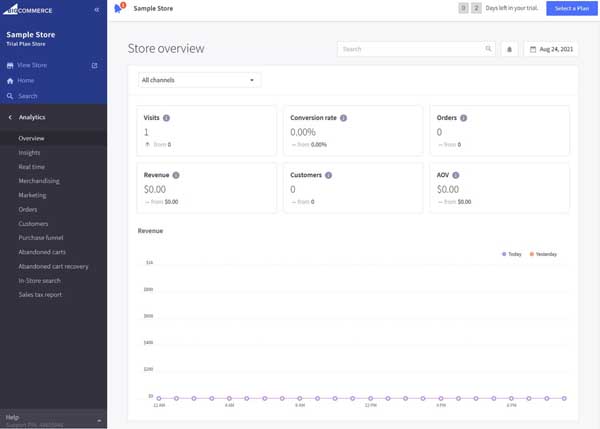600x429 pixels.
Task: Select Overview in Analytics menu
Action: pyautogui.click(x=31, y=139)
